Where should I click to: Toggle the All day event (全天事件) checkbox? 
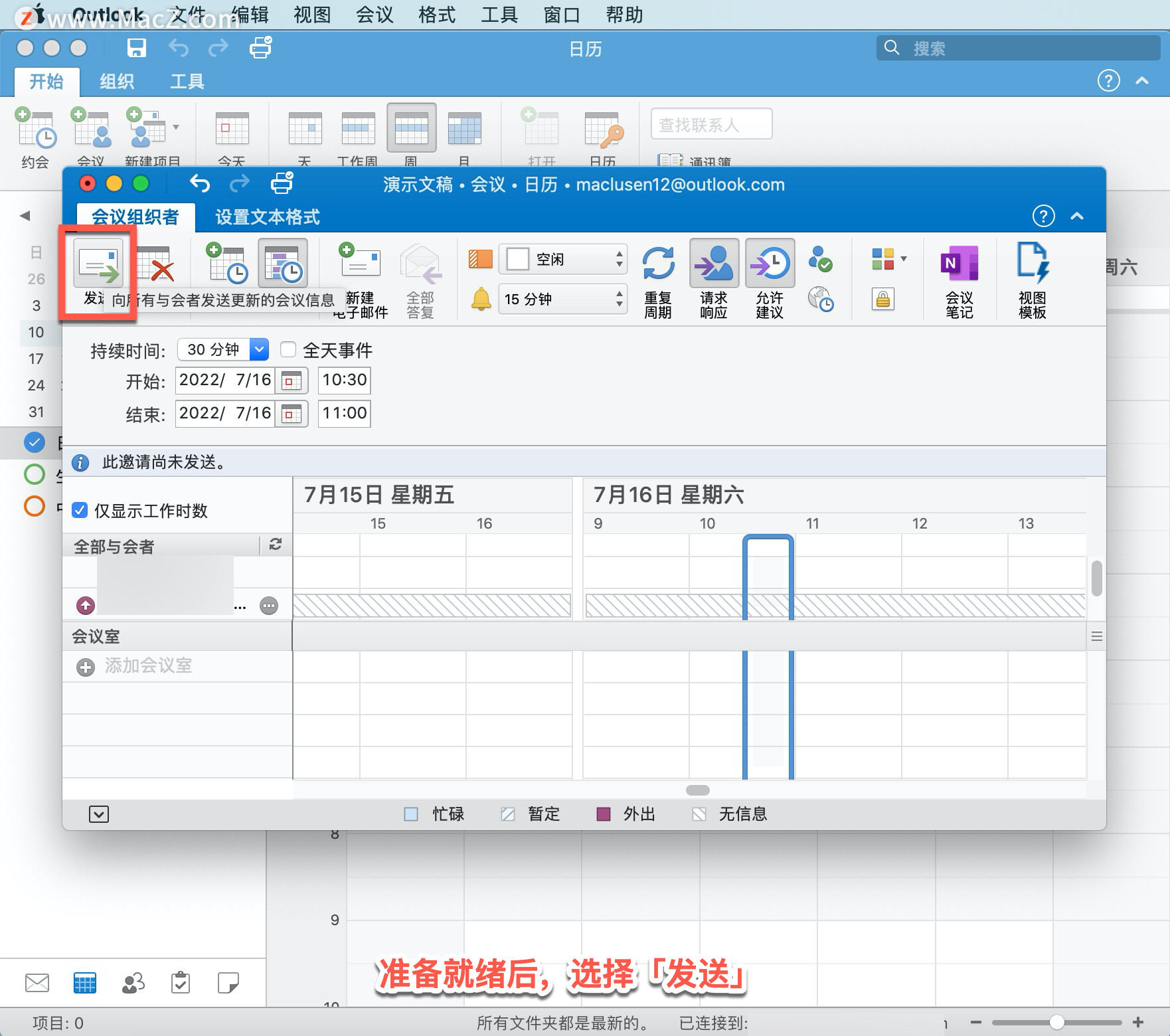pos(288,349)
